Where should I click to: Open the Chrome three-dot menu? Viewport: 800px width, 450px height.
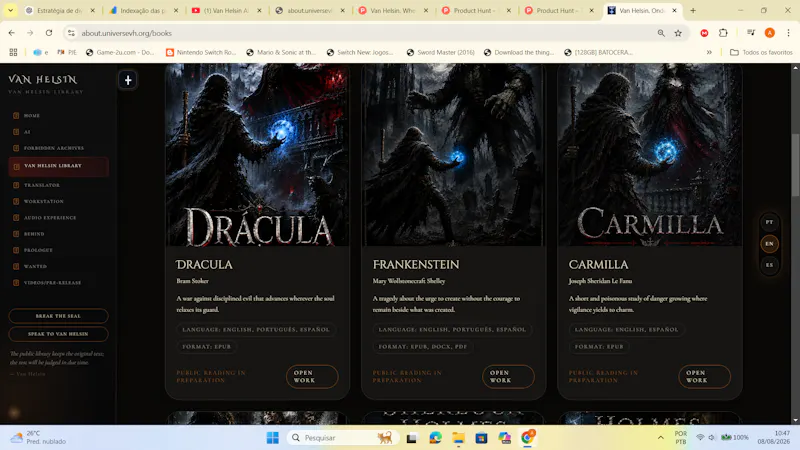tap(788, 33)
